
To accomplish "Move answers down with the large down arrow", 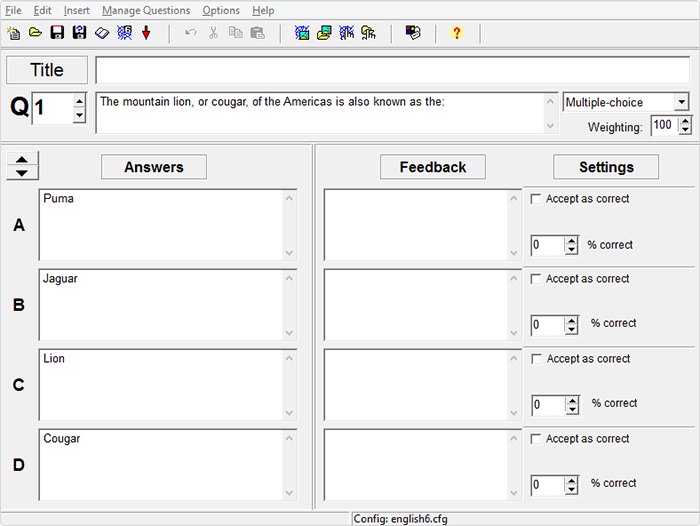I will [x=22, y=173].
